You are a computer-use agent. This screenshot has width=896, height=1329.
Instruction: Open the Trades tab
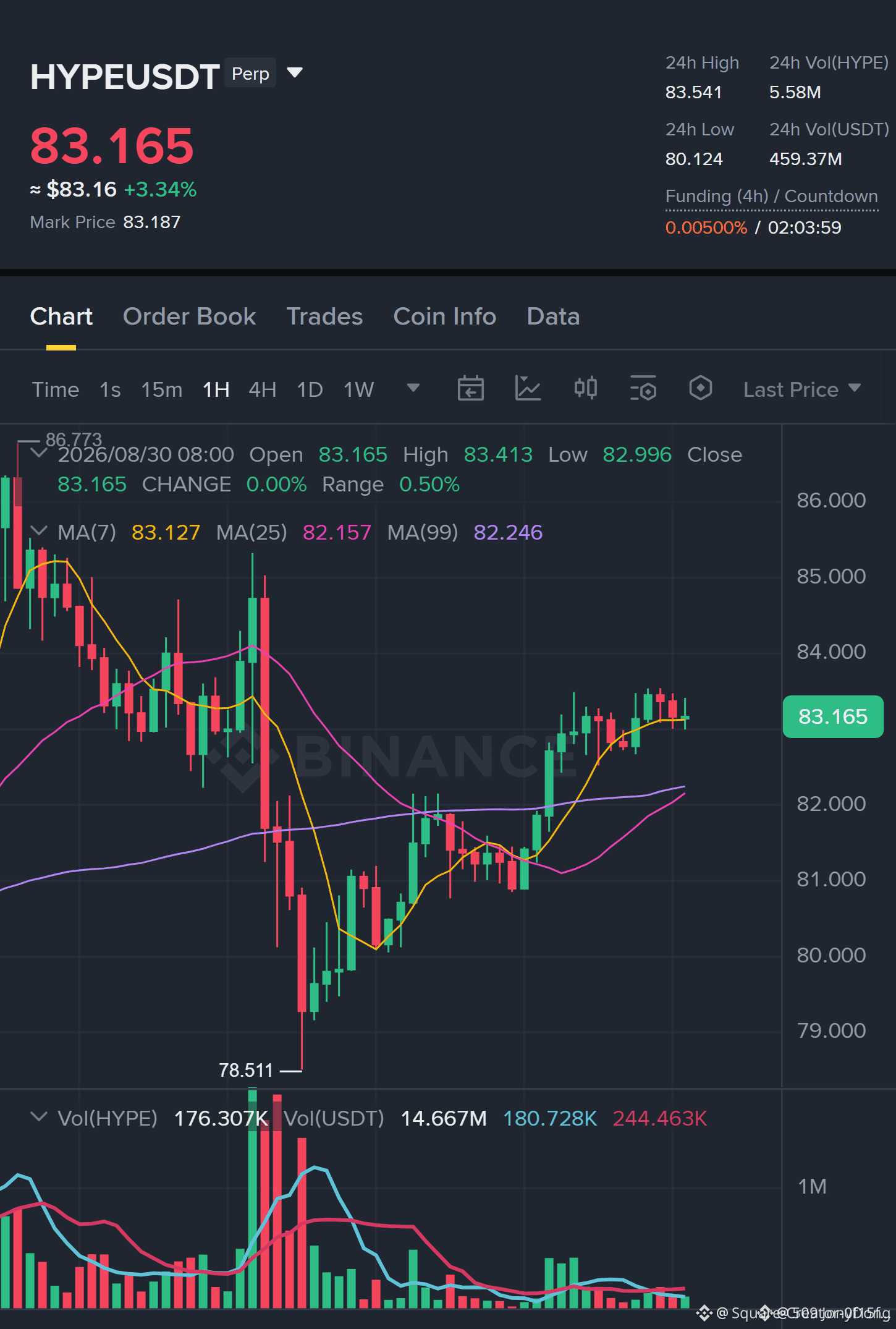pos(324,316)
